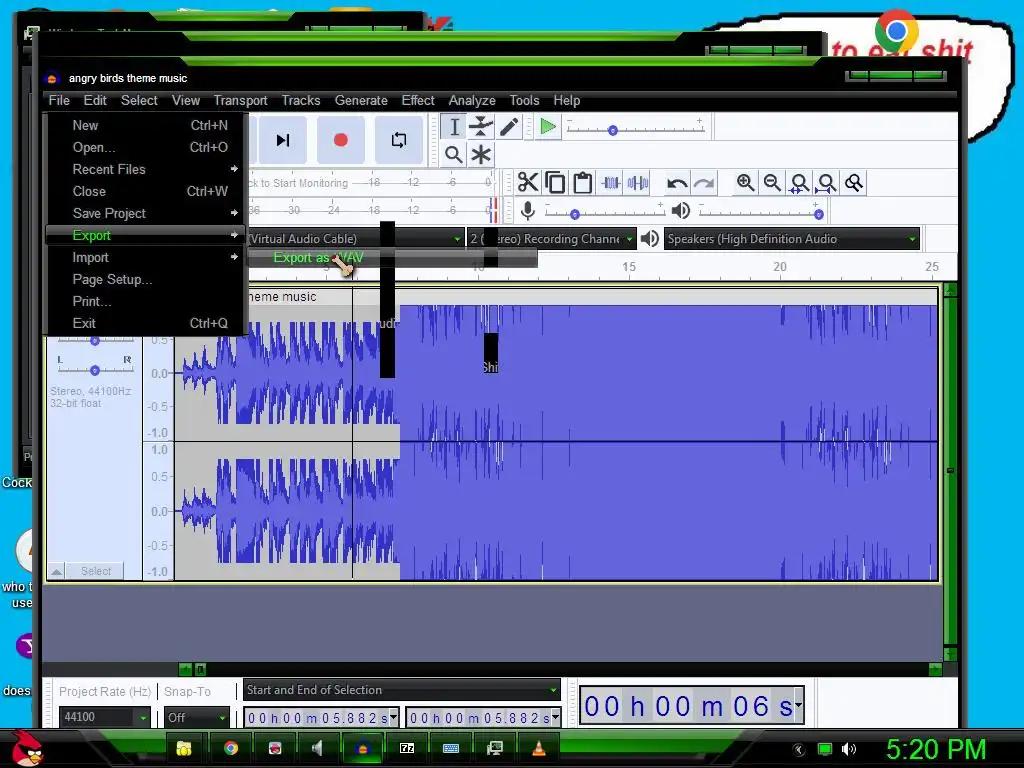The width and height of the screenshot is (1024, 768).
Task: Click Close in the File menu
Action: click(146, 191)
